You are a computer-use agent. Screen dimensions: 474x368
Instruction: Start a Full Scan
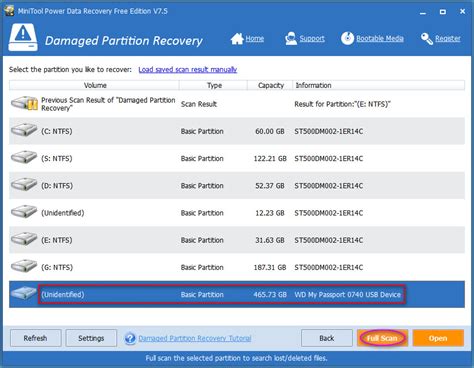(382, 338)
